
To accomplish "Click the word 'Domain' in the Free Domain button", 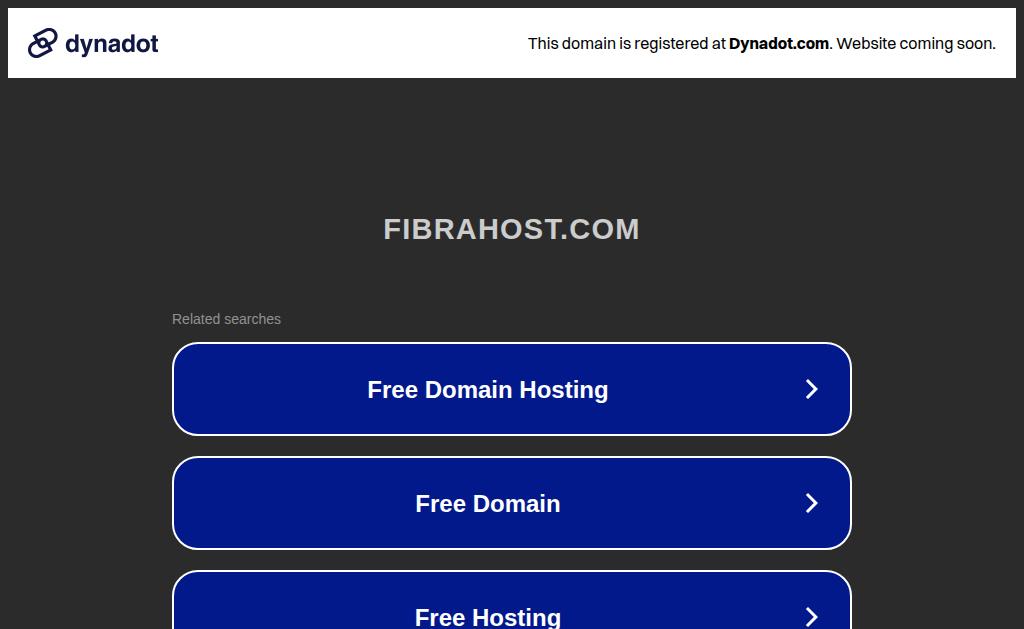I will [x=516, y=504].
